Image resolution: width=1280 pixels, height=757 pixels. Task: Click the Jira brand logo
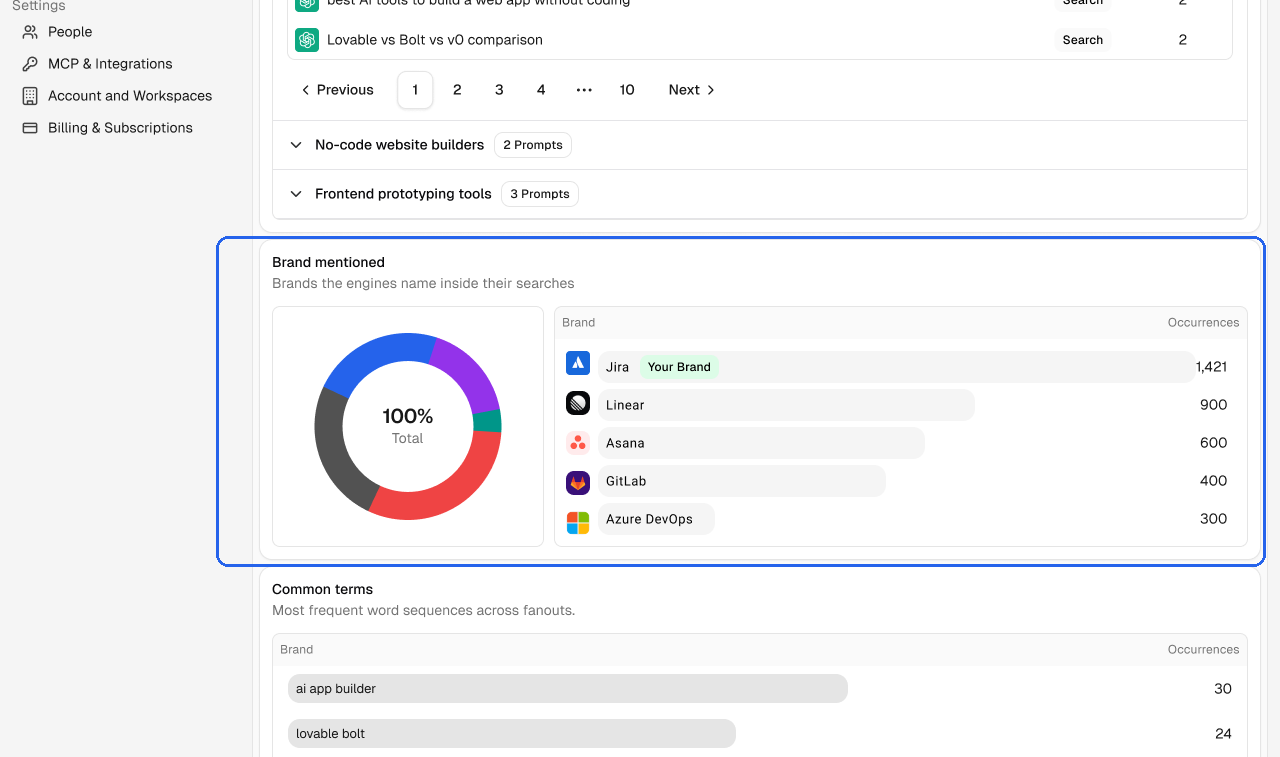(x=578, y=363)
